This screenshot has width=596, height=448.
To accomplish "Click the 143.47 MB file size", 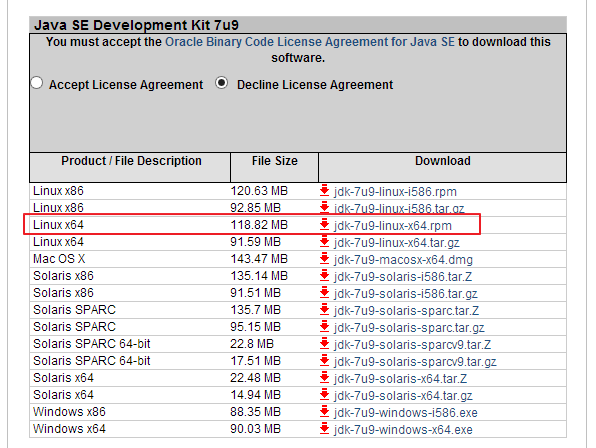I will pyautogui.click(x=259, y=259).
